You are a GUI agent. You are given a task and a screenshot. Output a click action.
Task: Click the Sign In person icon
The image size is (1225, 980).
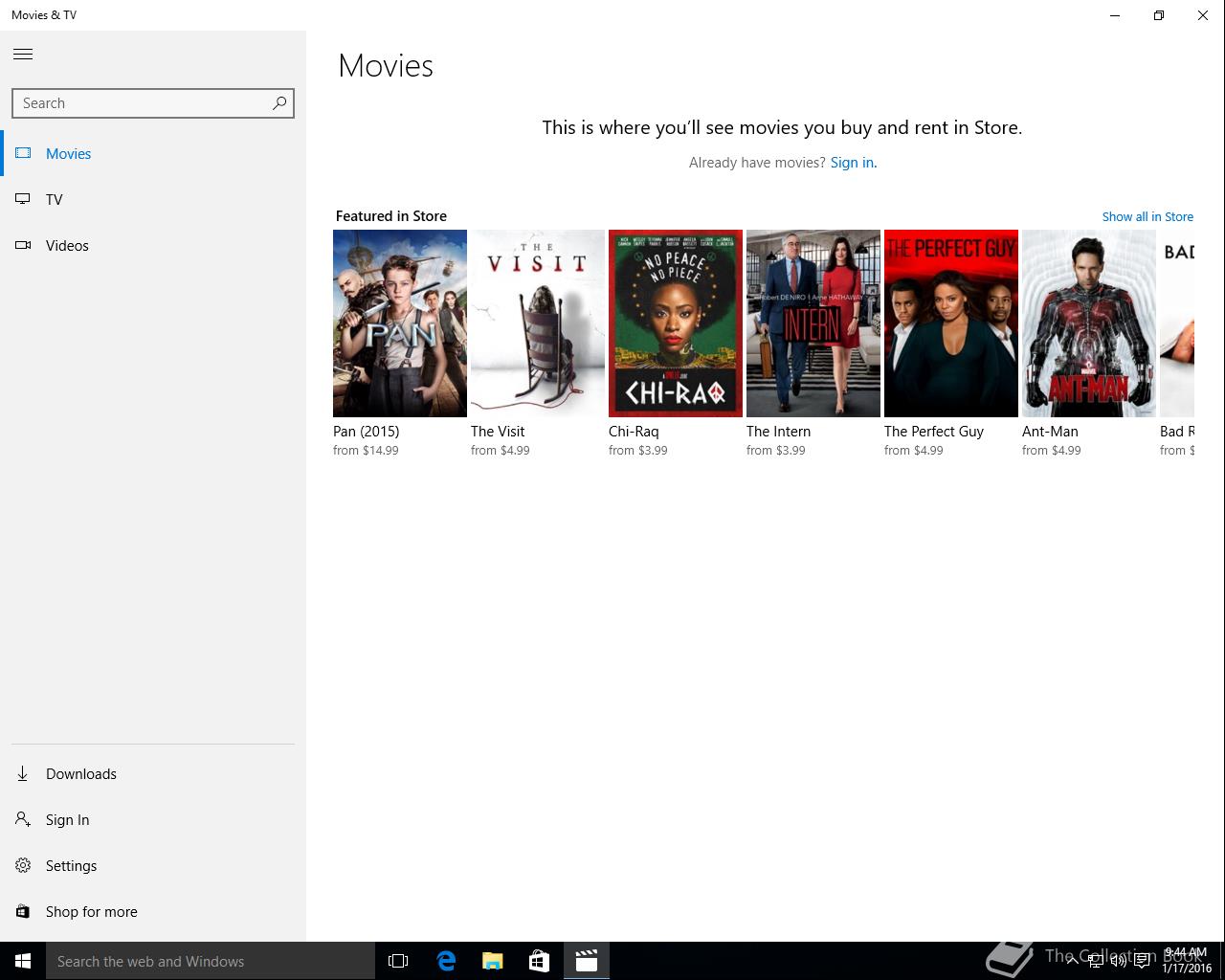point(23,819)
